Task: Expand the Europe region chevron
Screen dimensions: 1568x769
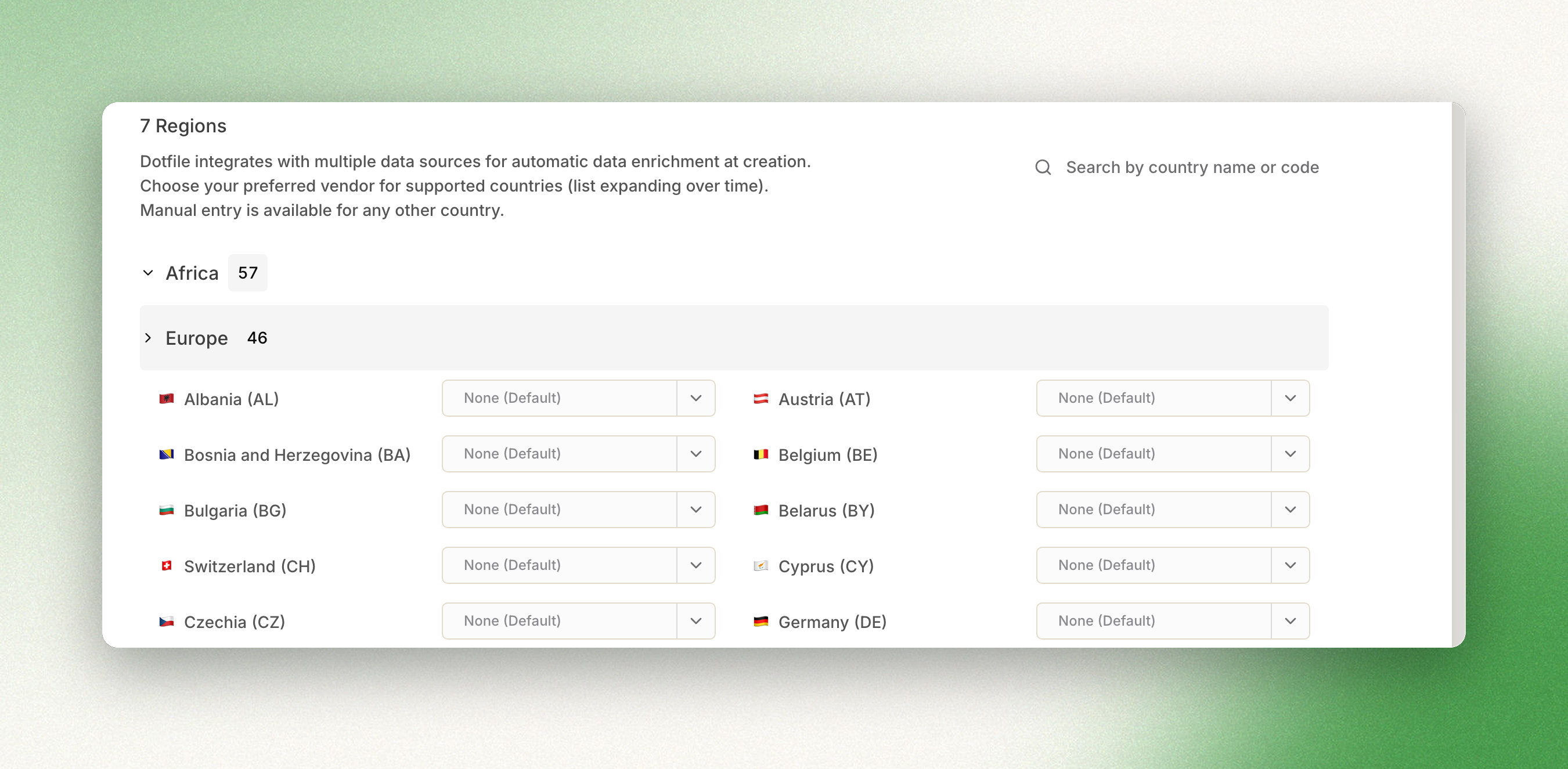Action: click(x=148, y=338)
